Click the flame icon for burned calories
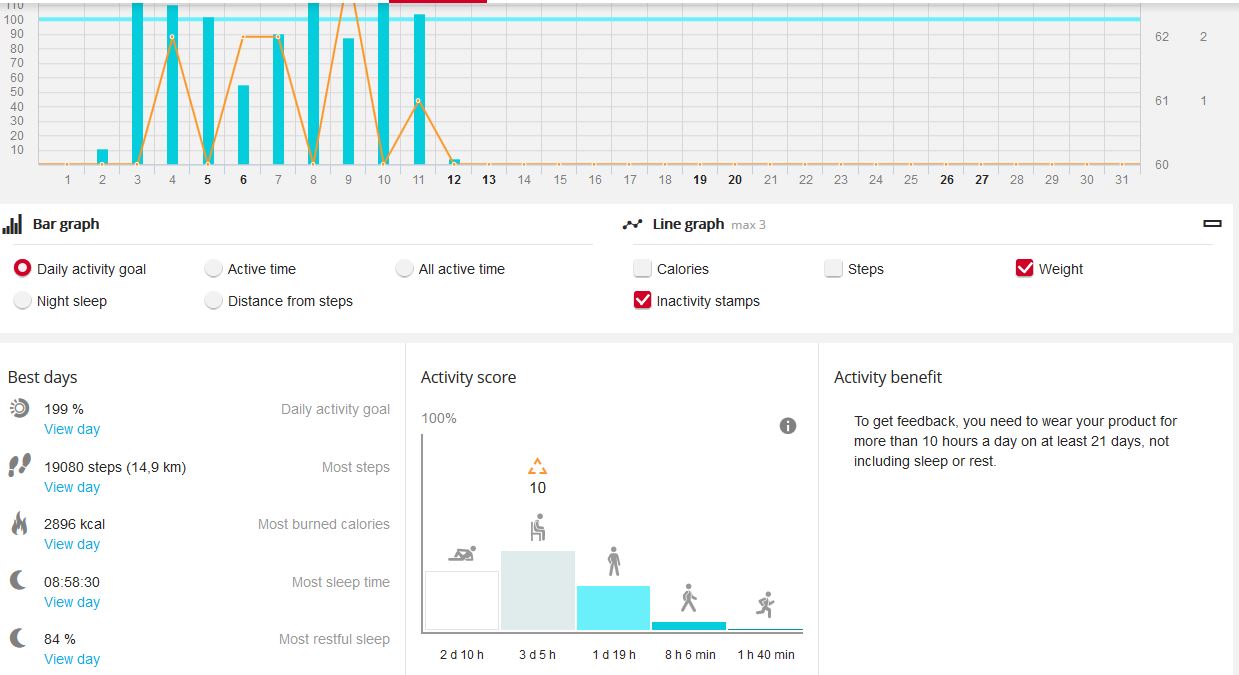 tap(19, 524)
